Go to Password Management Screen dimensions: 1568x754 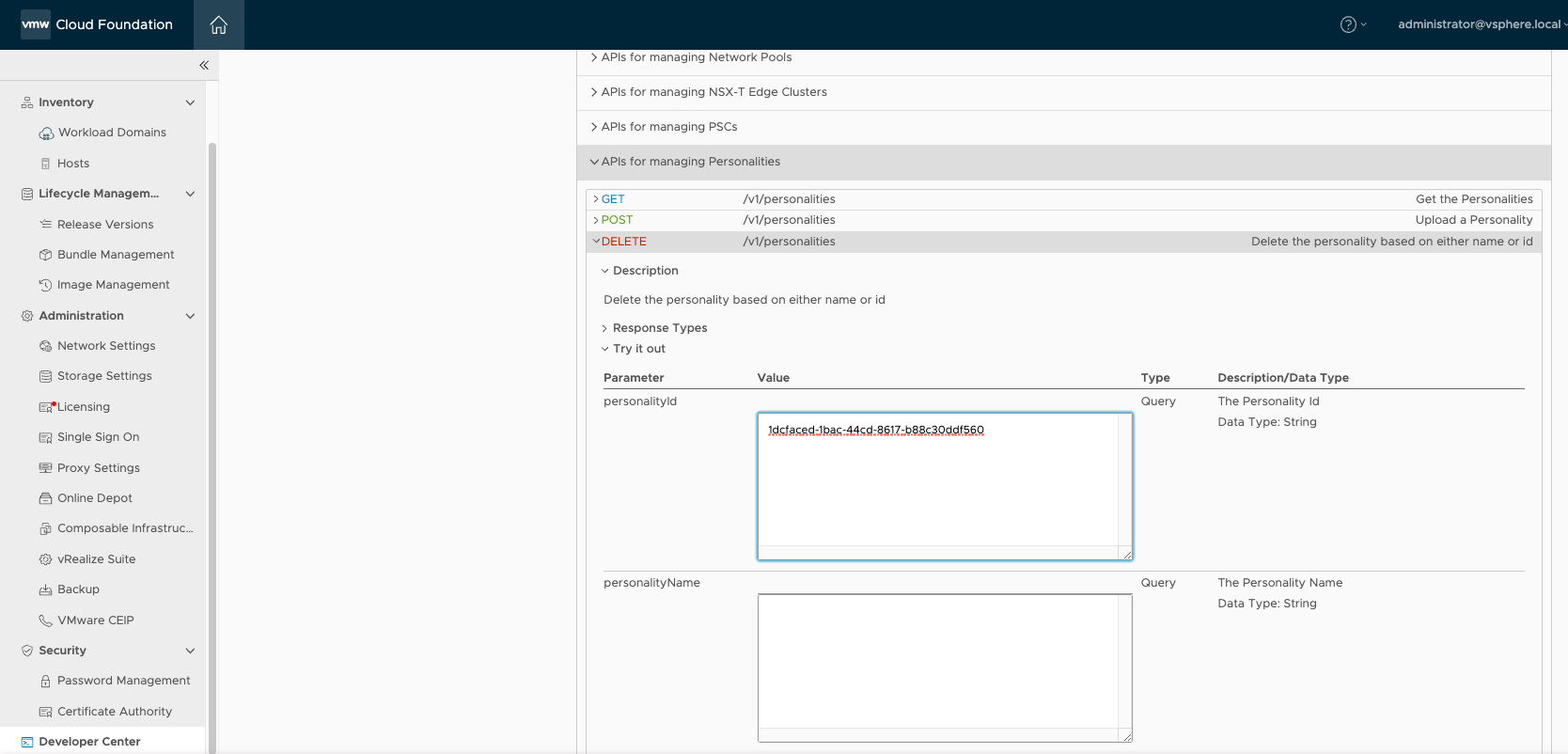[123, 681]
